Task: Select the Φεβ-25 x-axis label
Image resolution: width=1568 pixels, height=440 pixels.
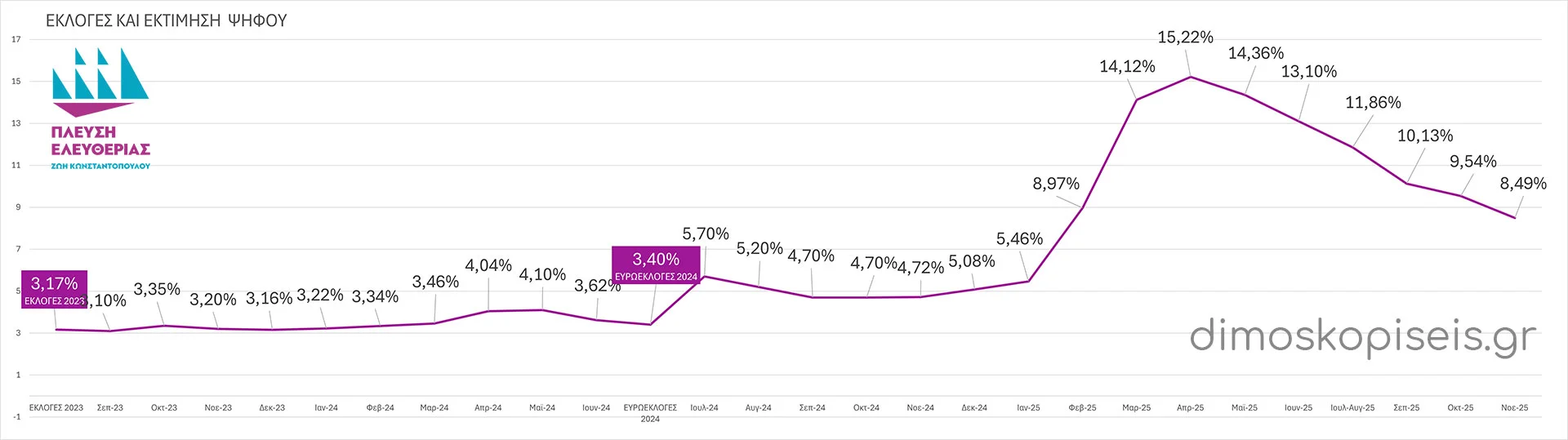Action: (x=1082, y=407)
